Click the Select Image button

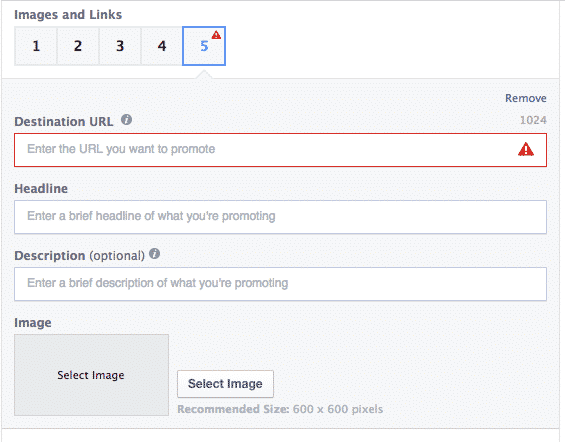pyautogui.click(x=225, y=384)
